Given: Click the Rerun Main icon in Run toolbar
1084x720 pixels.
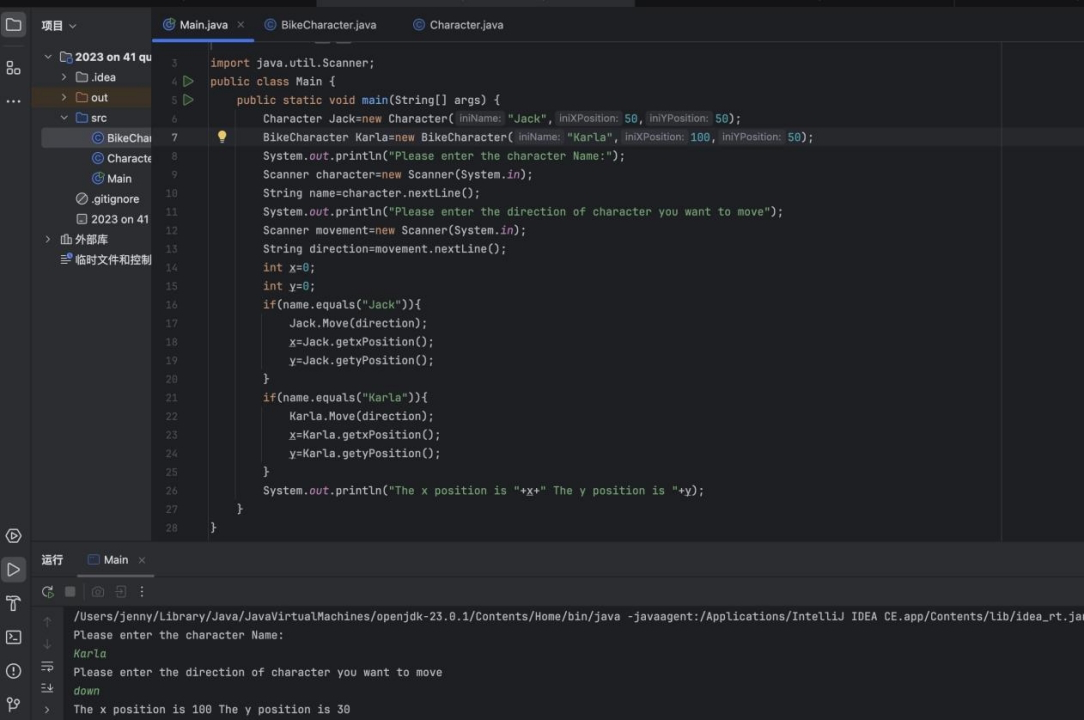Looking at the screenshot, I should (48, 592).
